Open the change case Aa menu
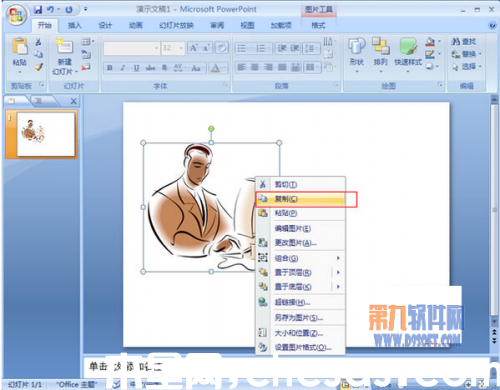Screen dimensions: 500x390 (197, 68)
